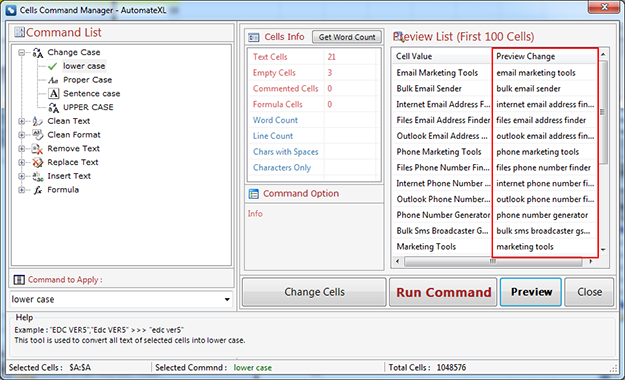Select the lower case command
Viewport: 625px width, 380px height.
pos(84,66)
